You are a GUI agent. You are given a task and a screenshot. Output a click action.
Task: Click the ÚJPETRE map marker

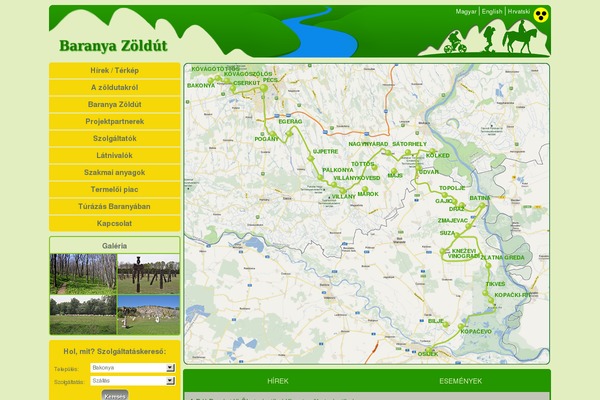pos(311,158)
